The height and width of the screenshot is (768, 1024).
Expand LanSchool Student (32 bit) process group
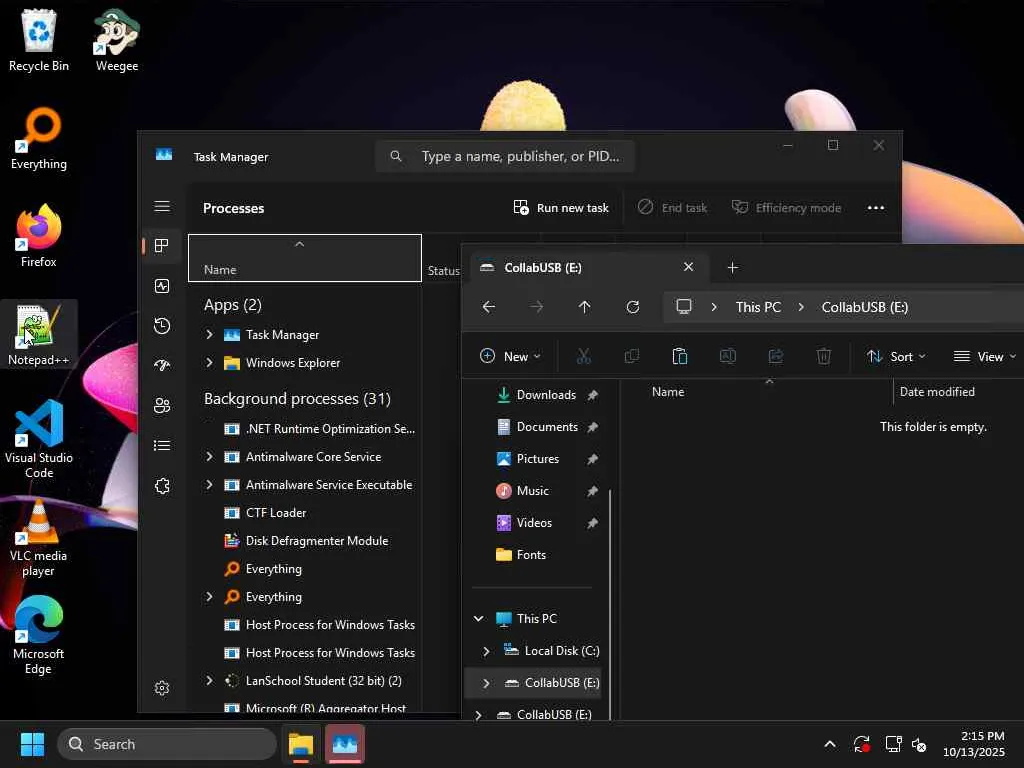click(209, 680)
